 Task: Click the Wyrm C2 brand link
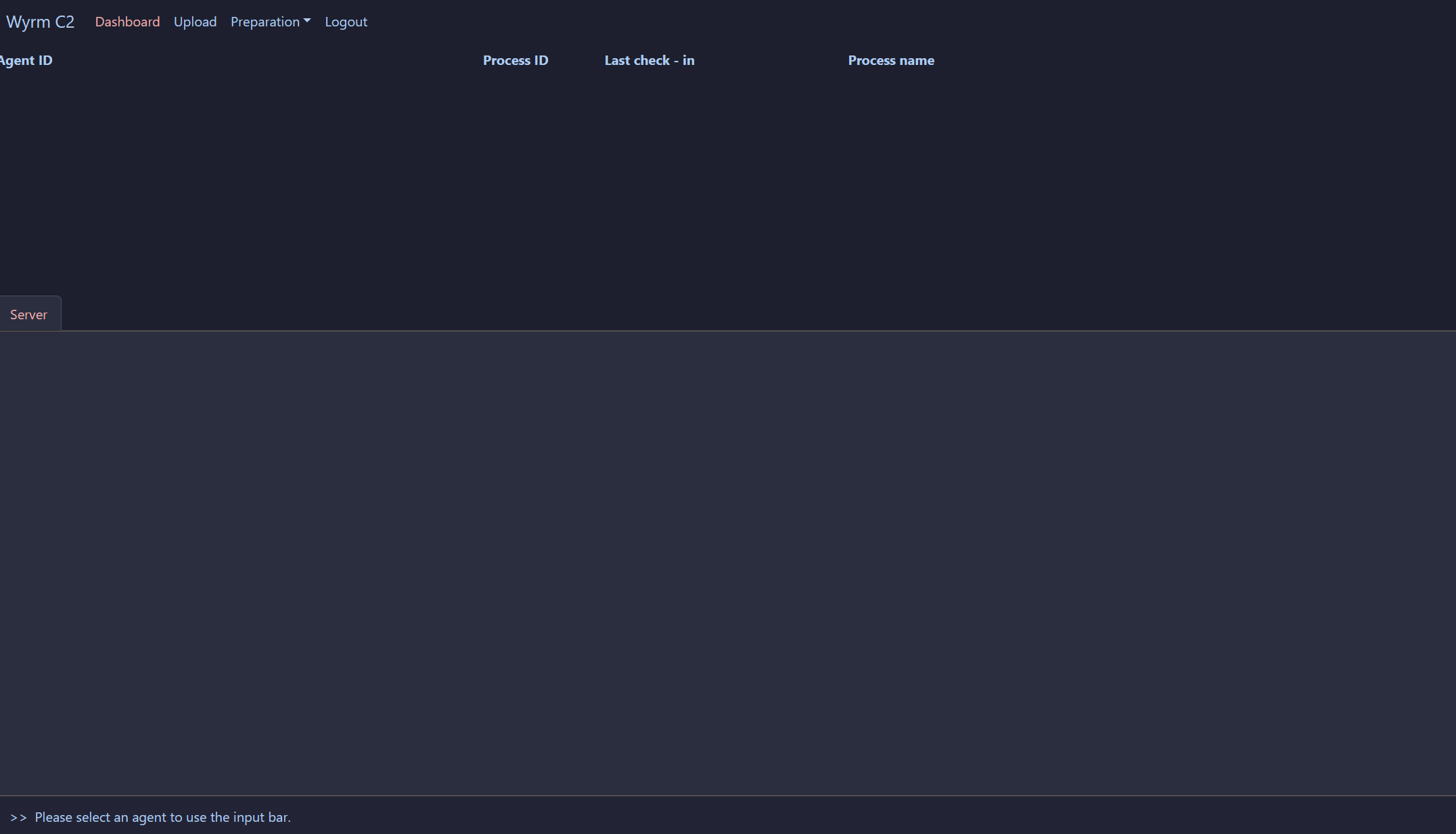(x=40, y=21)
